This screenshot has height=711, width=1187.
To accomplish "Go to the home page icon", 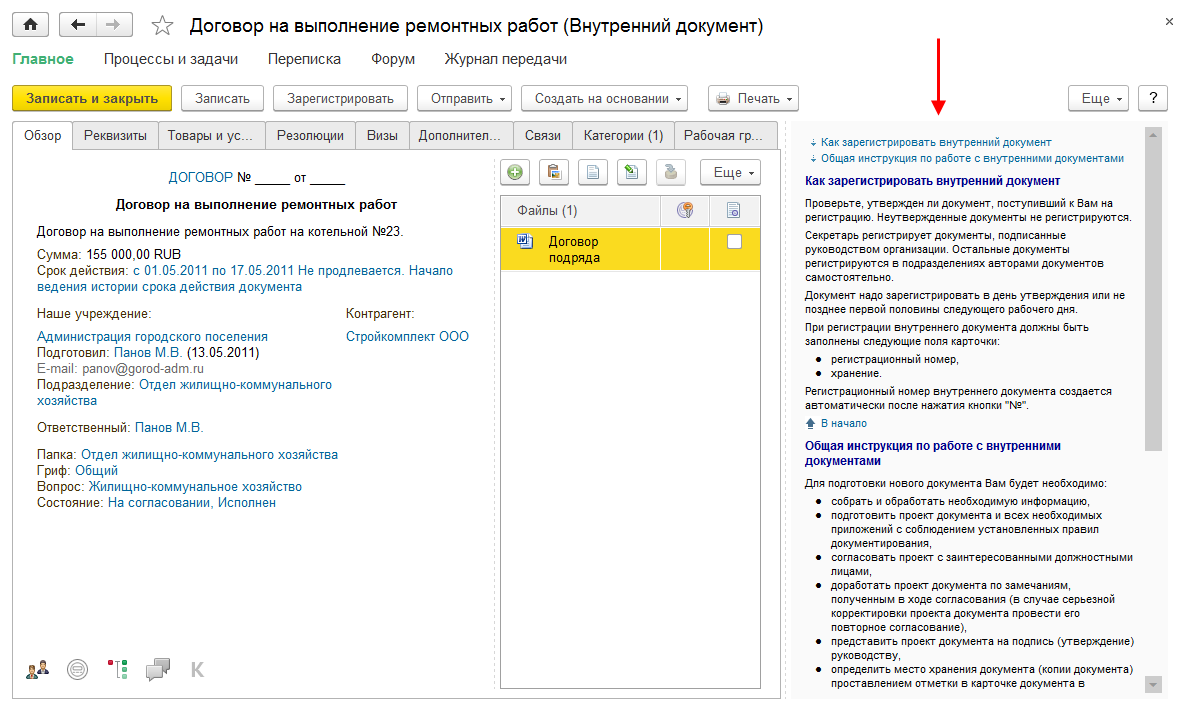I will 30,25.
